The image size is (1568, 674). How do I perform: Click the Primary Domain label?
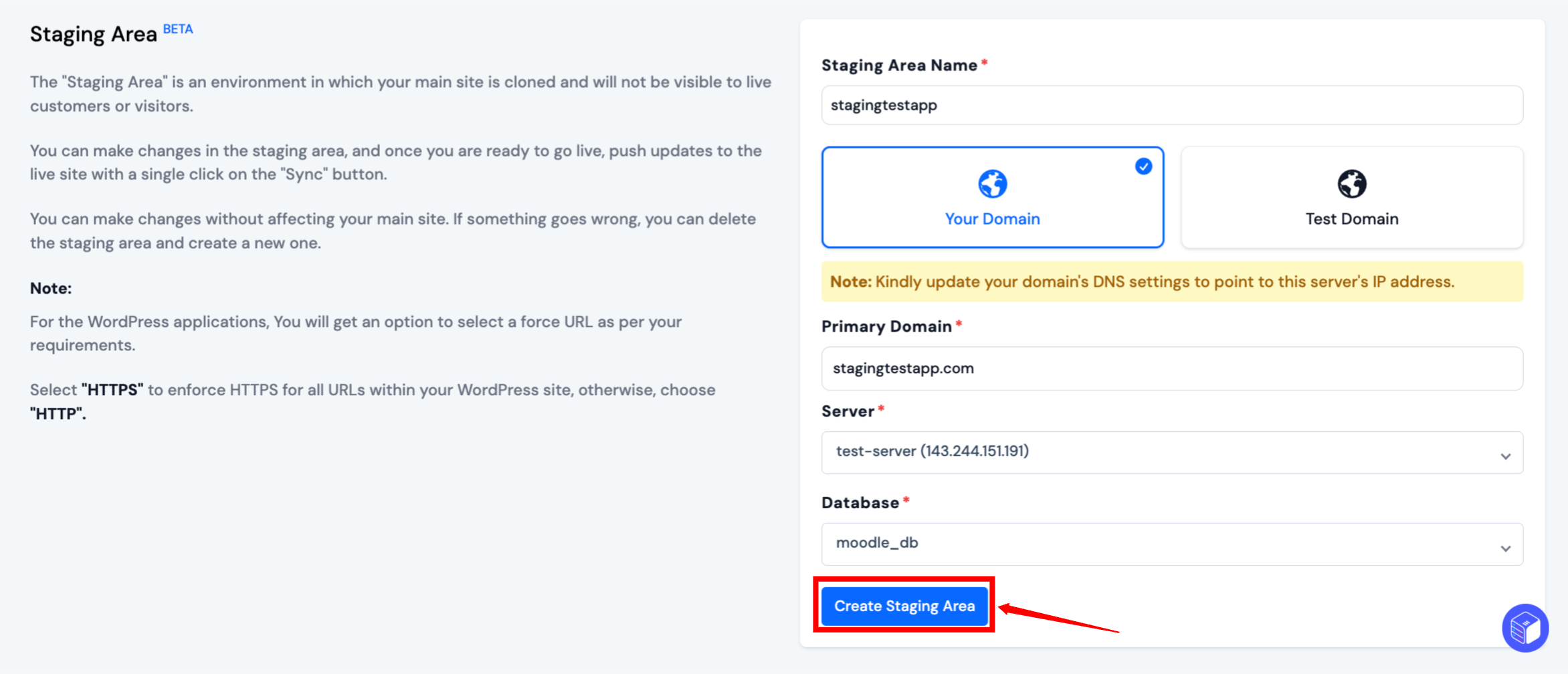click(x=886, y=326)
